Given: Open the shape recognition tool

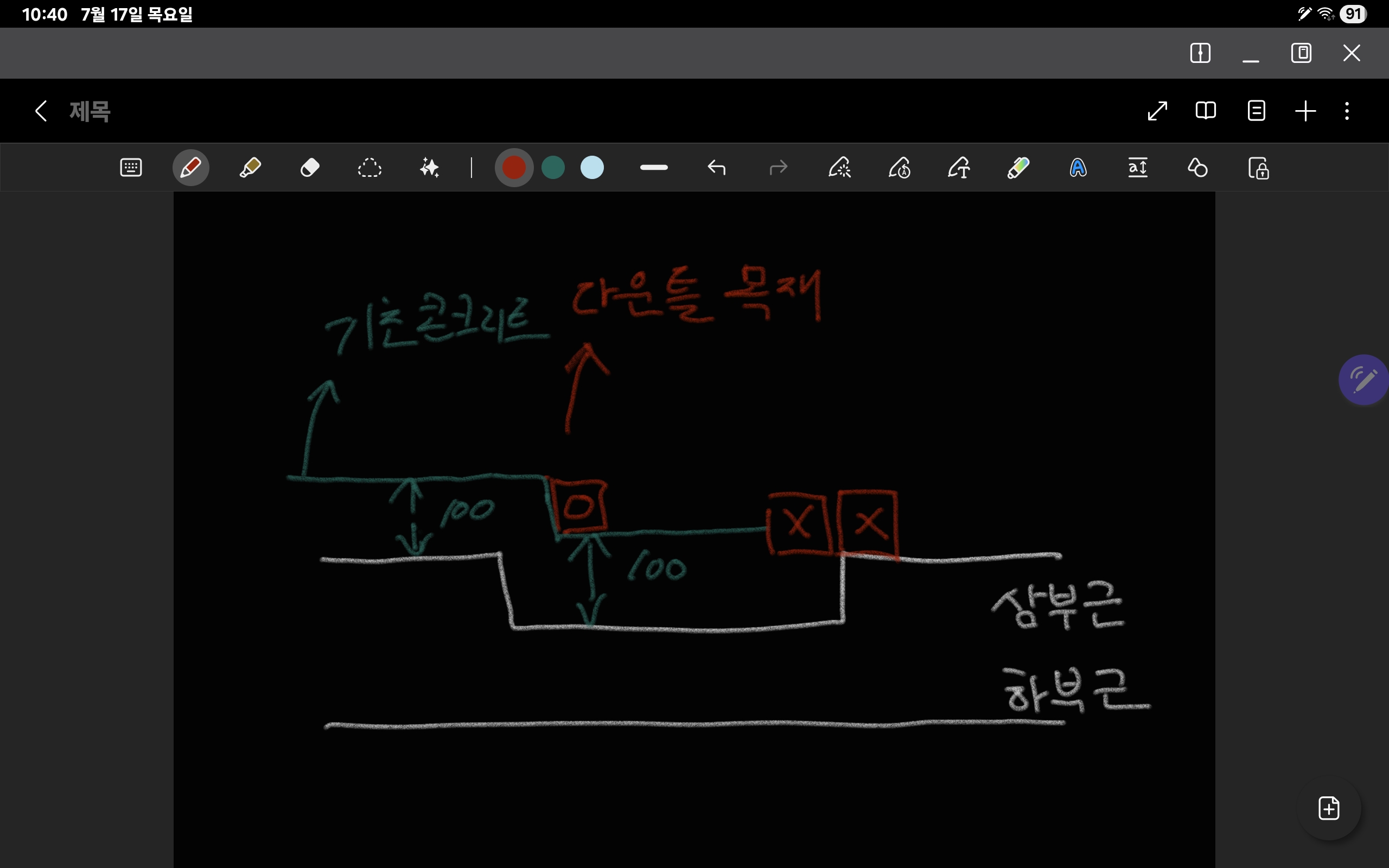Looking at the screenshot, I should pyautogui.click(x=1197, y=168).
